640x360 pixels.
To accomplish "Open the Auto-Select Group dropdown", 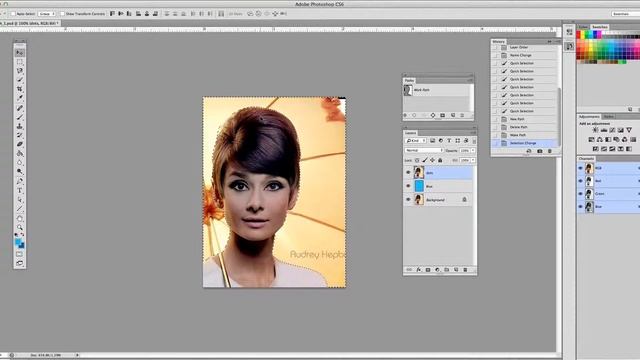I will coord(47,14).
